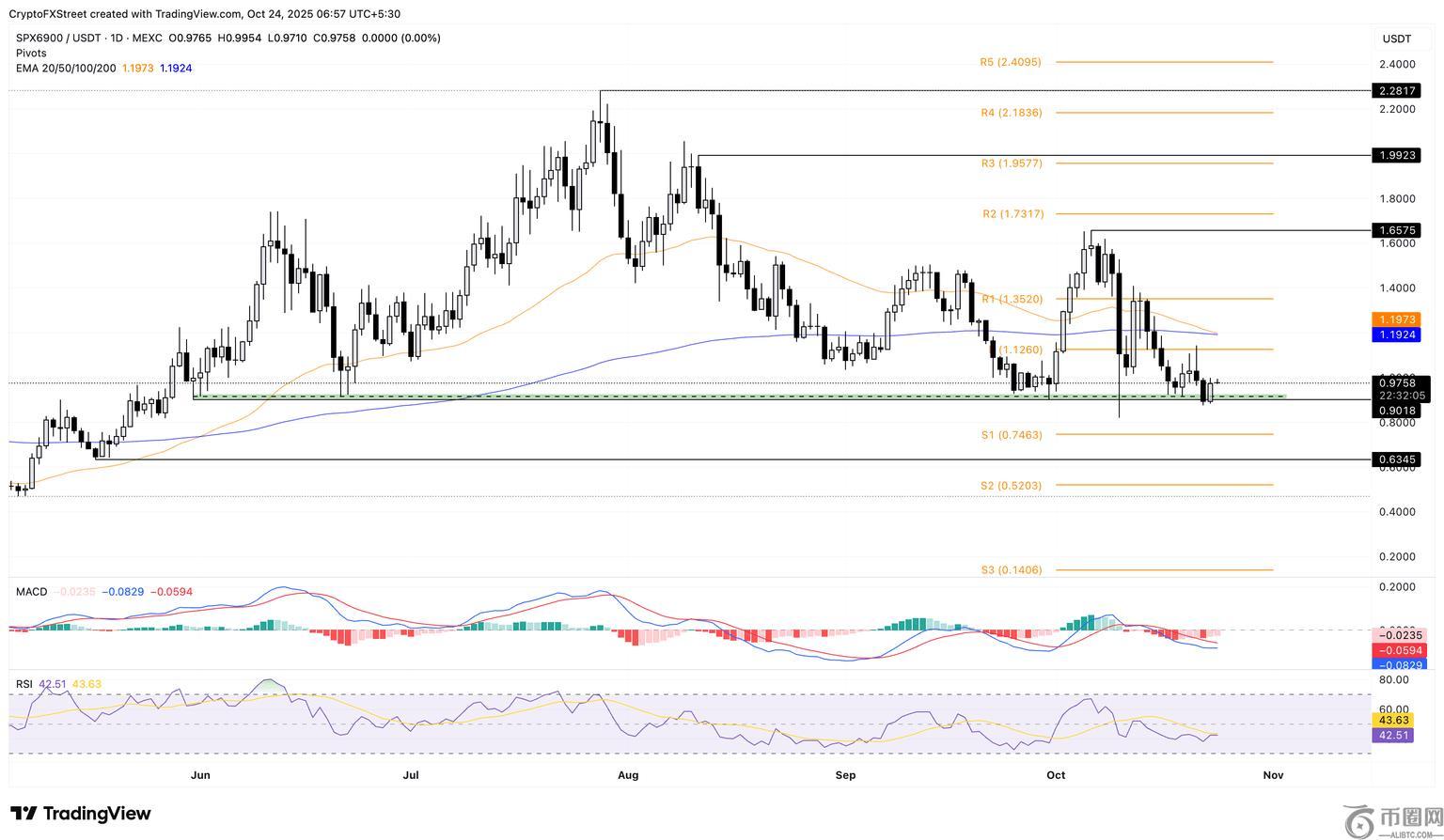Expand the RSI indicator legend
The image size is (1444, 840).
click(24, 684)
